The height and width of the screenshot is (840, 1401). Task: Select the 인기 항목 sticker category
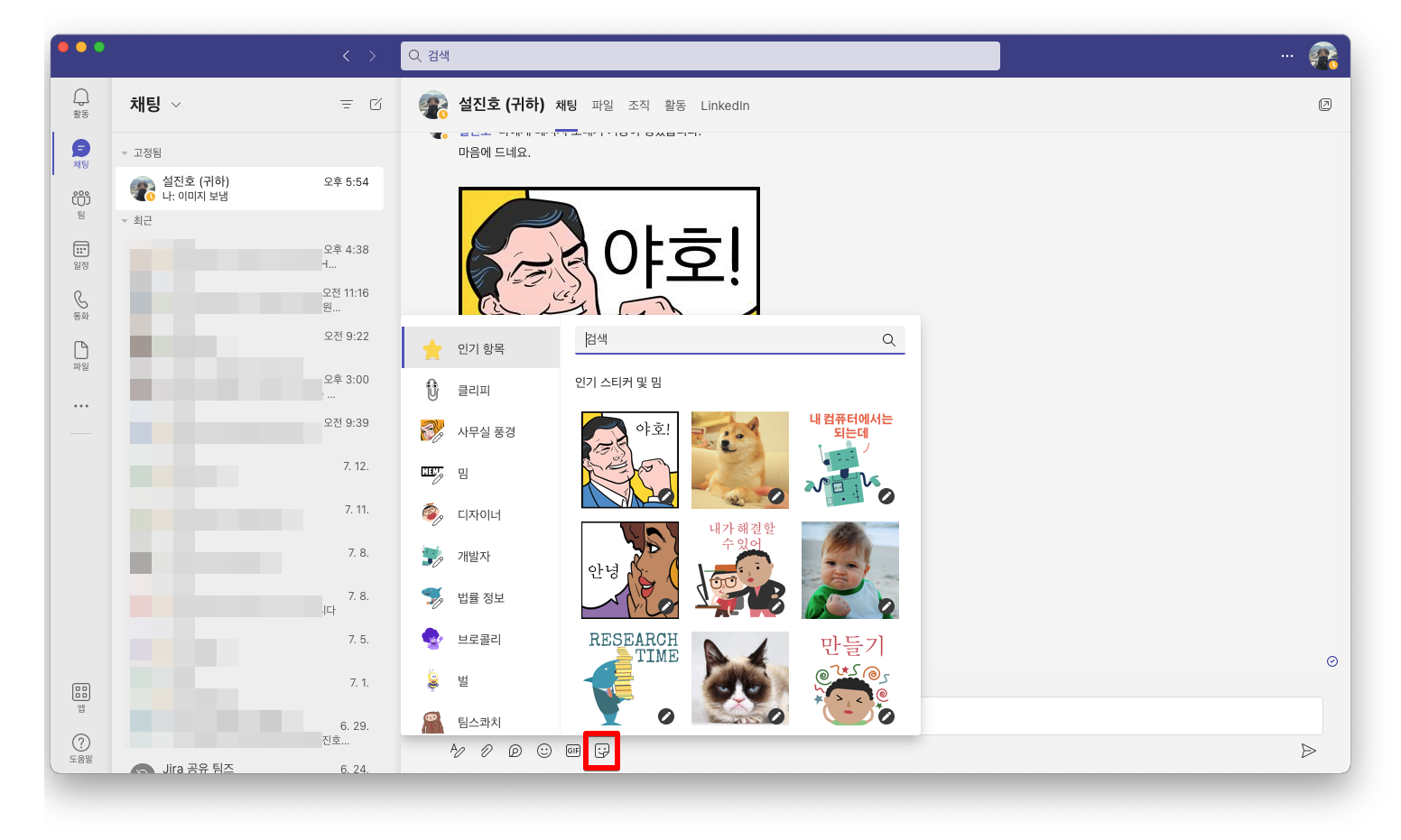[481, 348]
